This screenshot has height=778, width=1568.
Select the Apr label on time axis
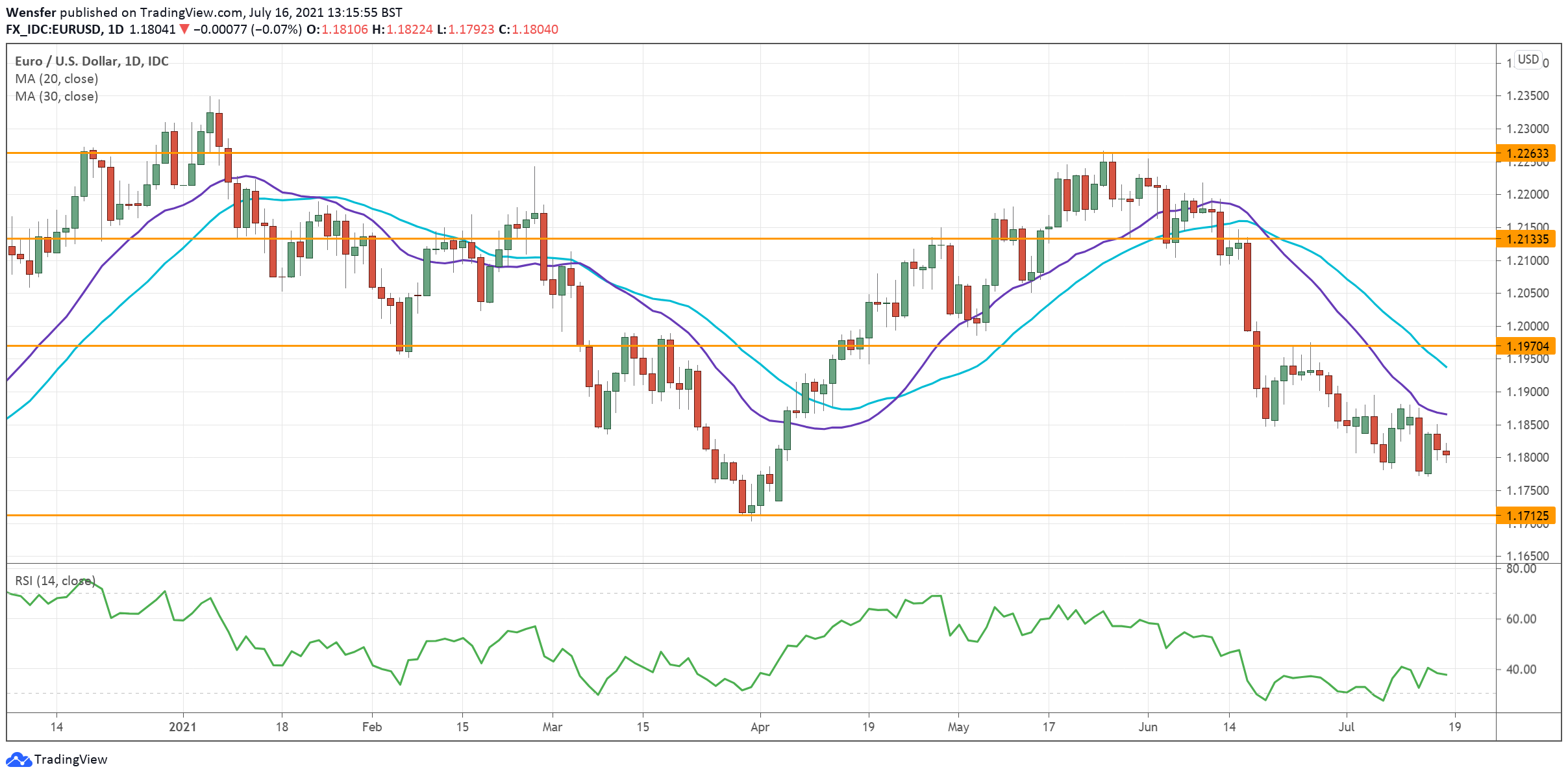pyautogui.click(x=760, y=727)
